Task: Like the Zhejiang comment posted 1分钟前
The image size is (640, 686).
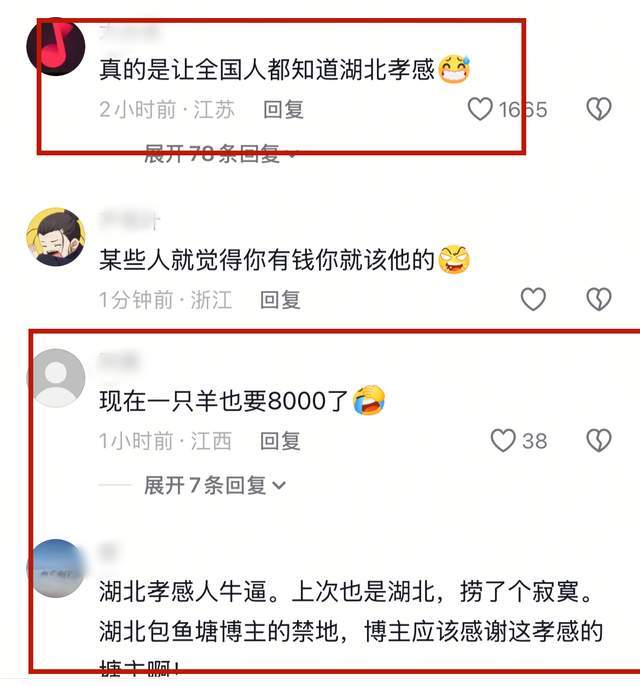Action: [x=533, y=299]
